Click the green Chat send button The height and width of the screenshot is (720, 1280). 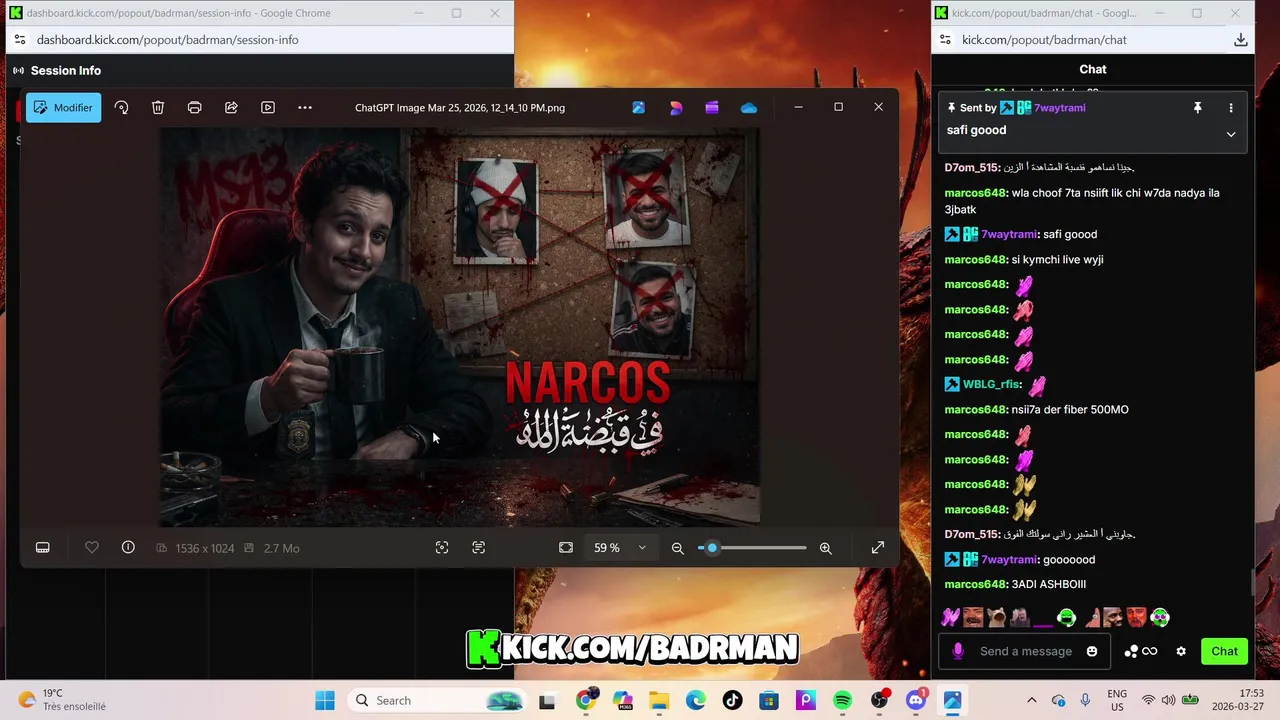click(x=1224, y=651)
